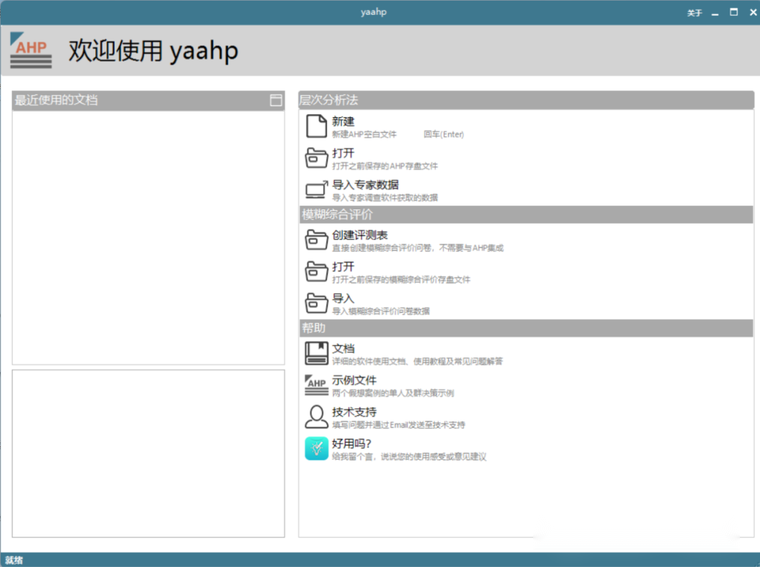The image size is (760, 567).
Task: Click the 模糊综合评价 section header
Action: (526, 215)
